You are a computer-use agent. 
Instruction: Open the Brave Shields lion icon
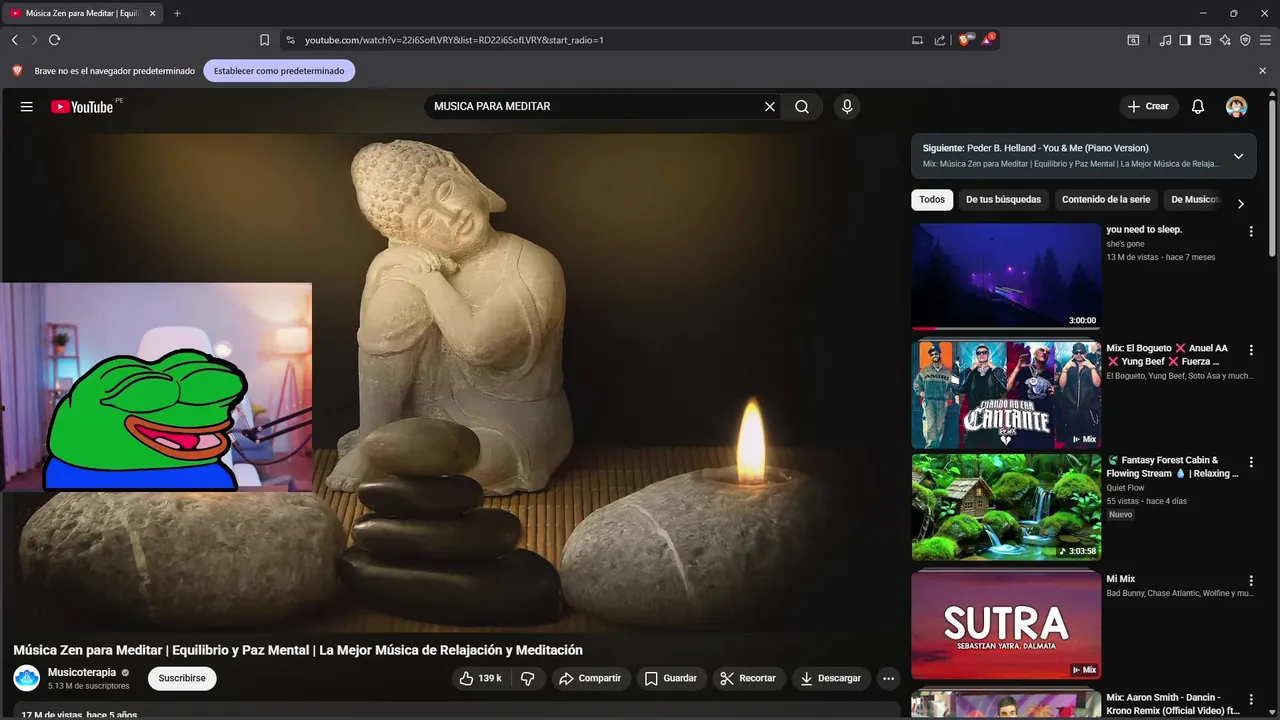(x=964, y=40)
